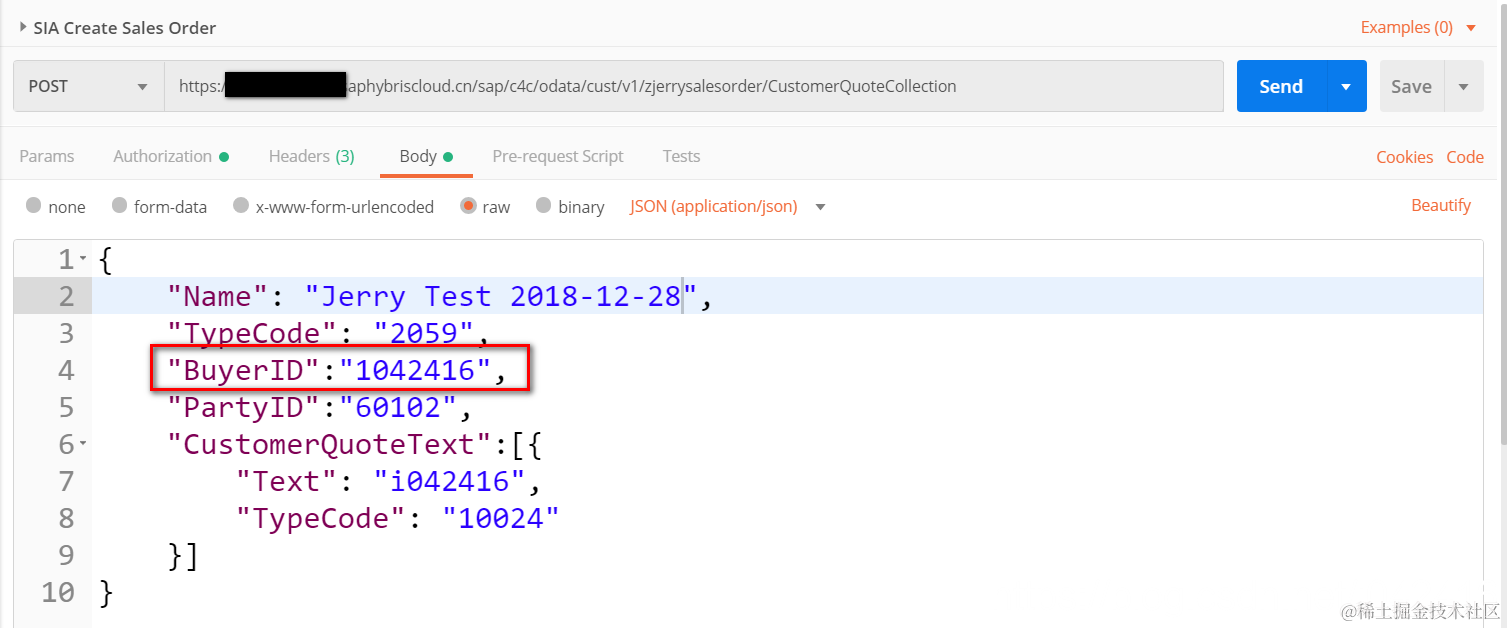The image size is (1507, 628).
Task: Open the Code link
Action: pyautogui.click(x=1465, y=157)
